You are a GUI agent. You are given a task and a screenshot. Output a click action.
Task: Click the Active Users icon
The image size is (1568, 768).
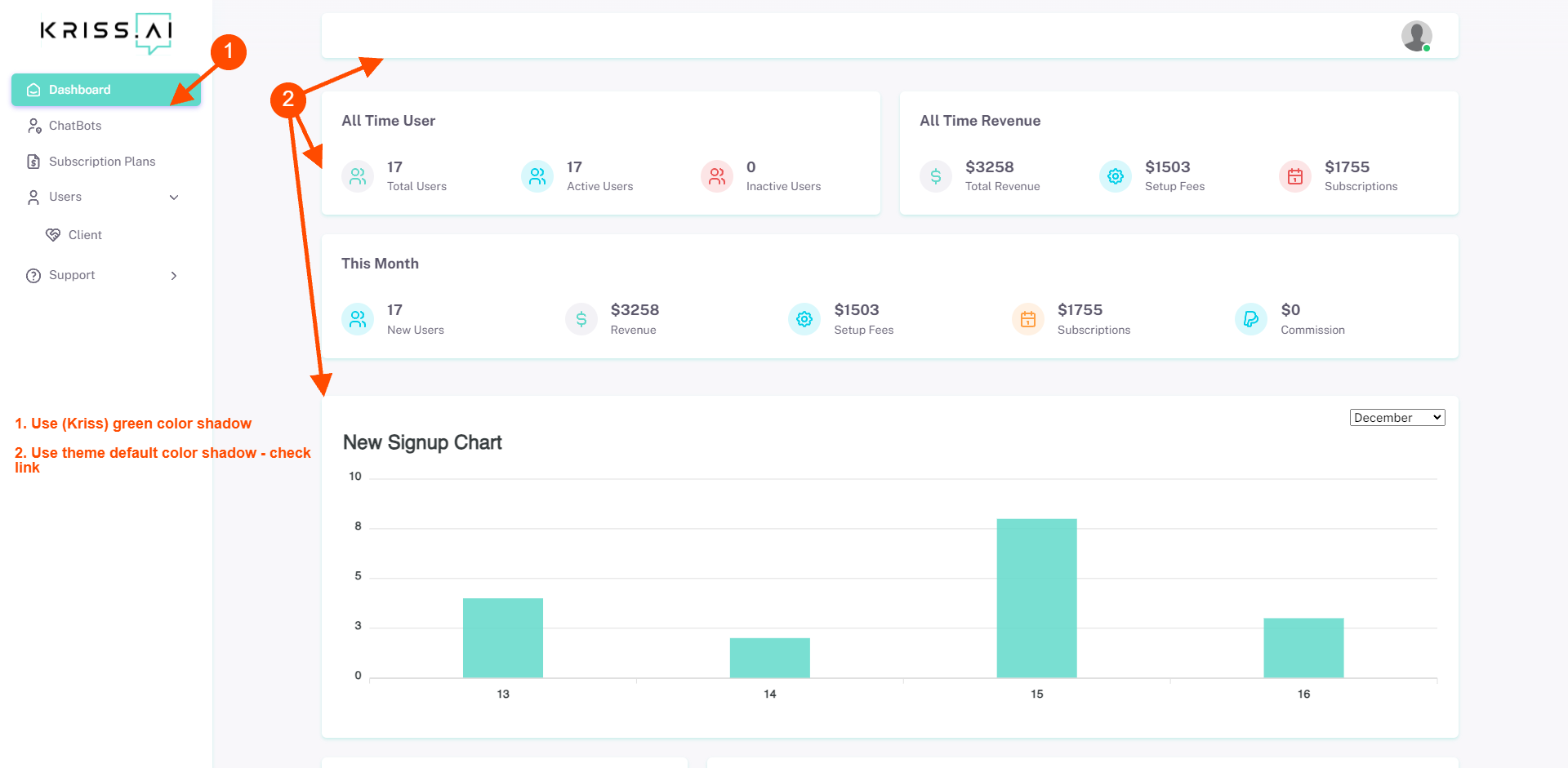tap(537, 176)
